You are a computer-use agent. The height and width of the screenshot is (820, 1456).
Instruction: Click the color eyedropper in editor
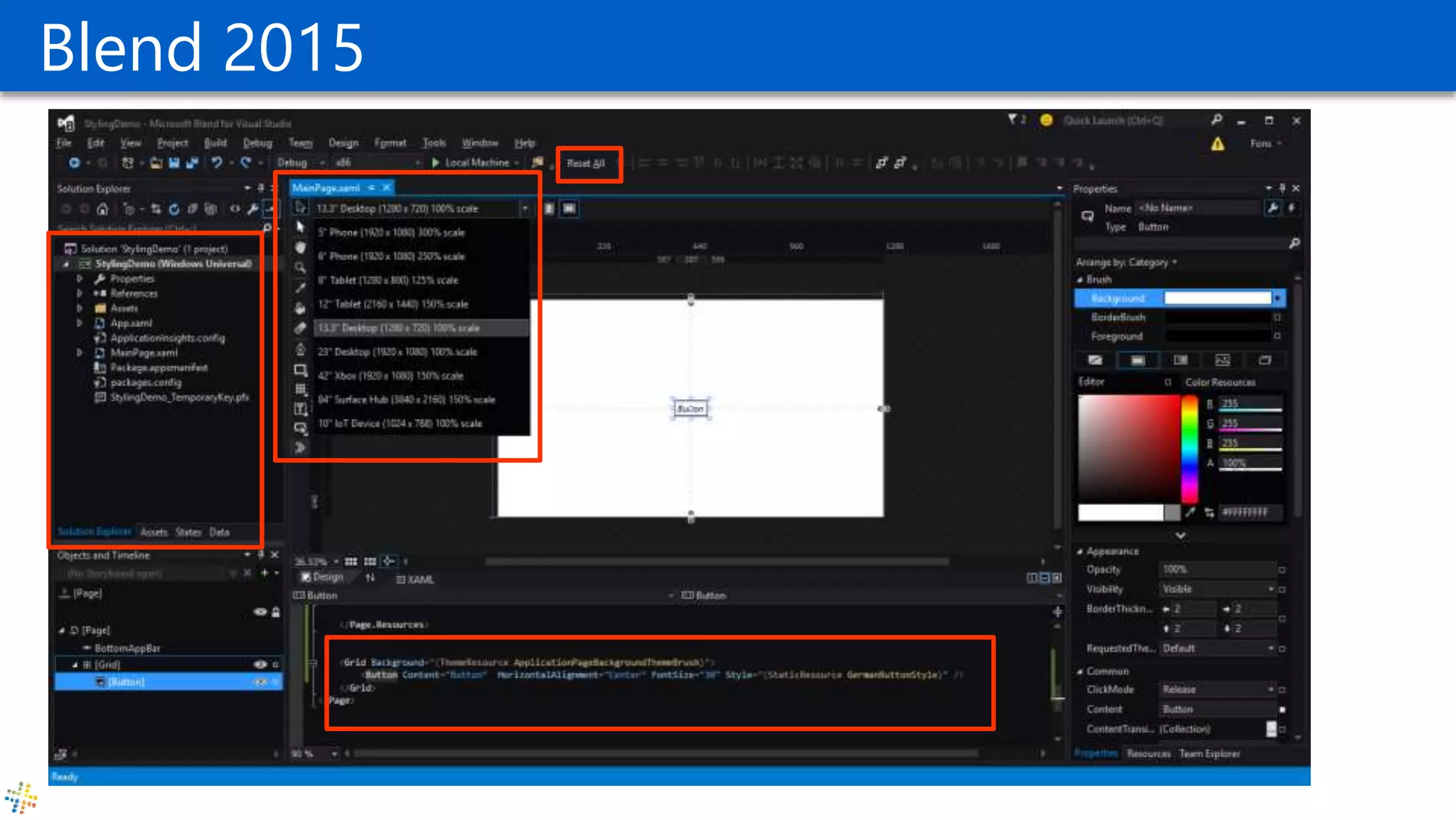[1190, 512]
